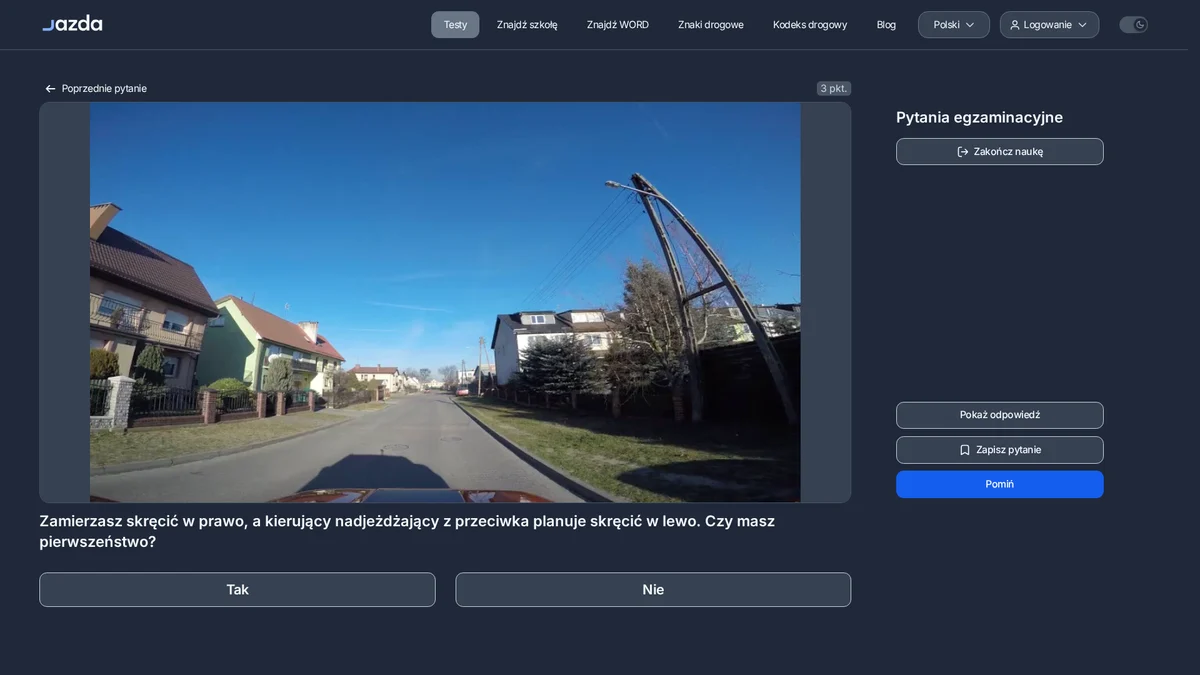
Task: Click the exit icon in Zakończ naukę
Action: point(963,152)
